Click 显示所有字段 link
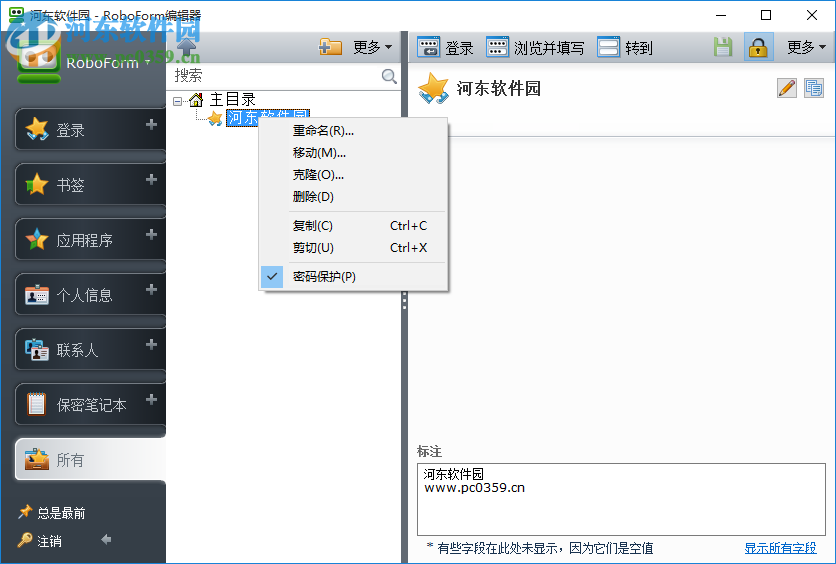The height and width of the screenshot is (564, 836). pos(780,548)
